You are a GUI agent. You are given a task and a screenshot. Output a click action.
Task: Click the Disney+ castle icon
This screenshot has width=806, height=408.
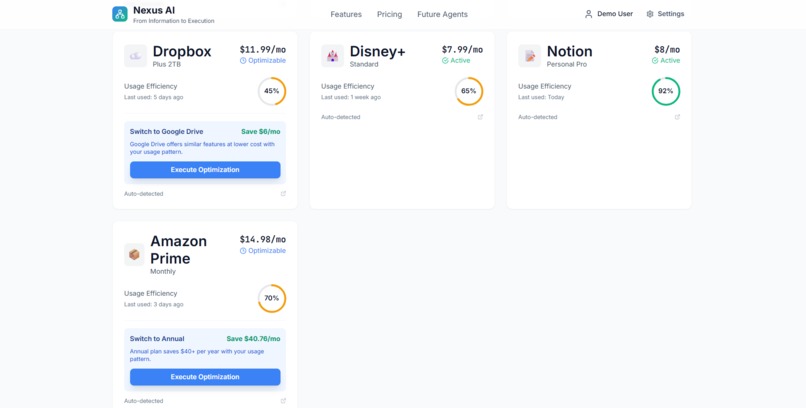(333, 56)
